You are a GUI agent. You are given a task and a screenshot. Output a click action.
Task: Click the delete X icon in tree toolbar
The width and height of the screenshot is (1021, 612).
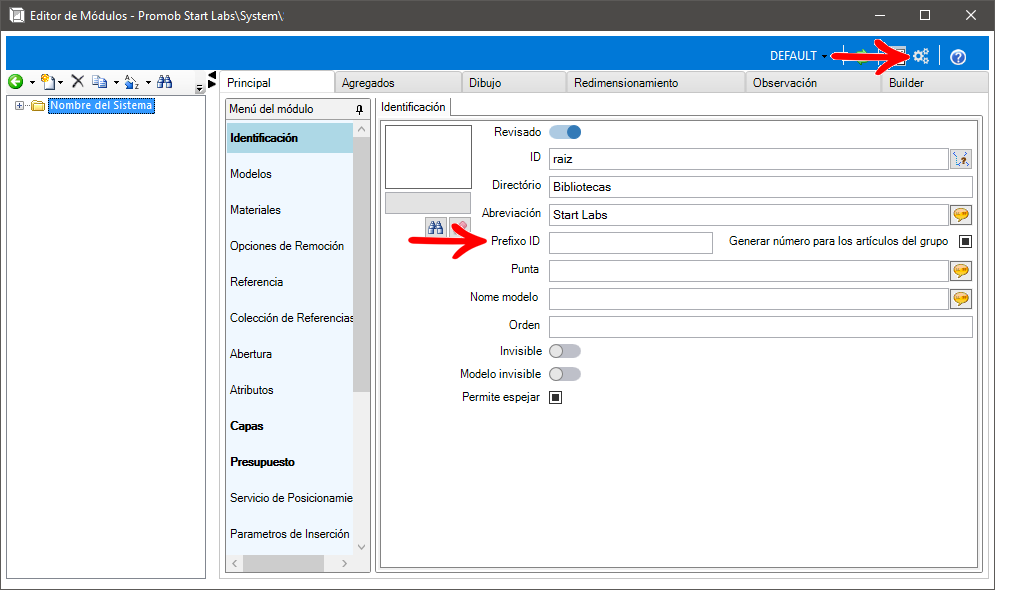77,82
